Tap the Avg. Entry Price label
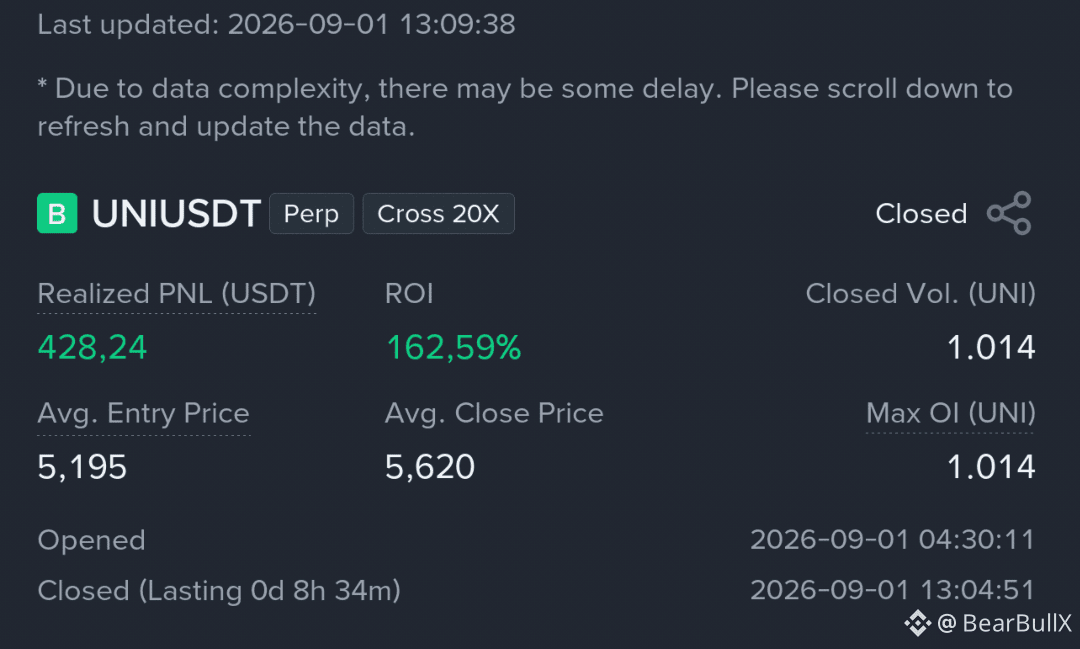Screen dimensions: 1080x649 pos(143,414)
